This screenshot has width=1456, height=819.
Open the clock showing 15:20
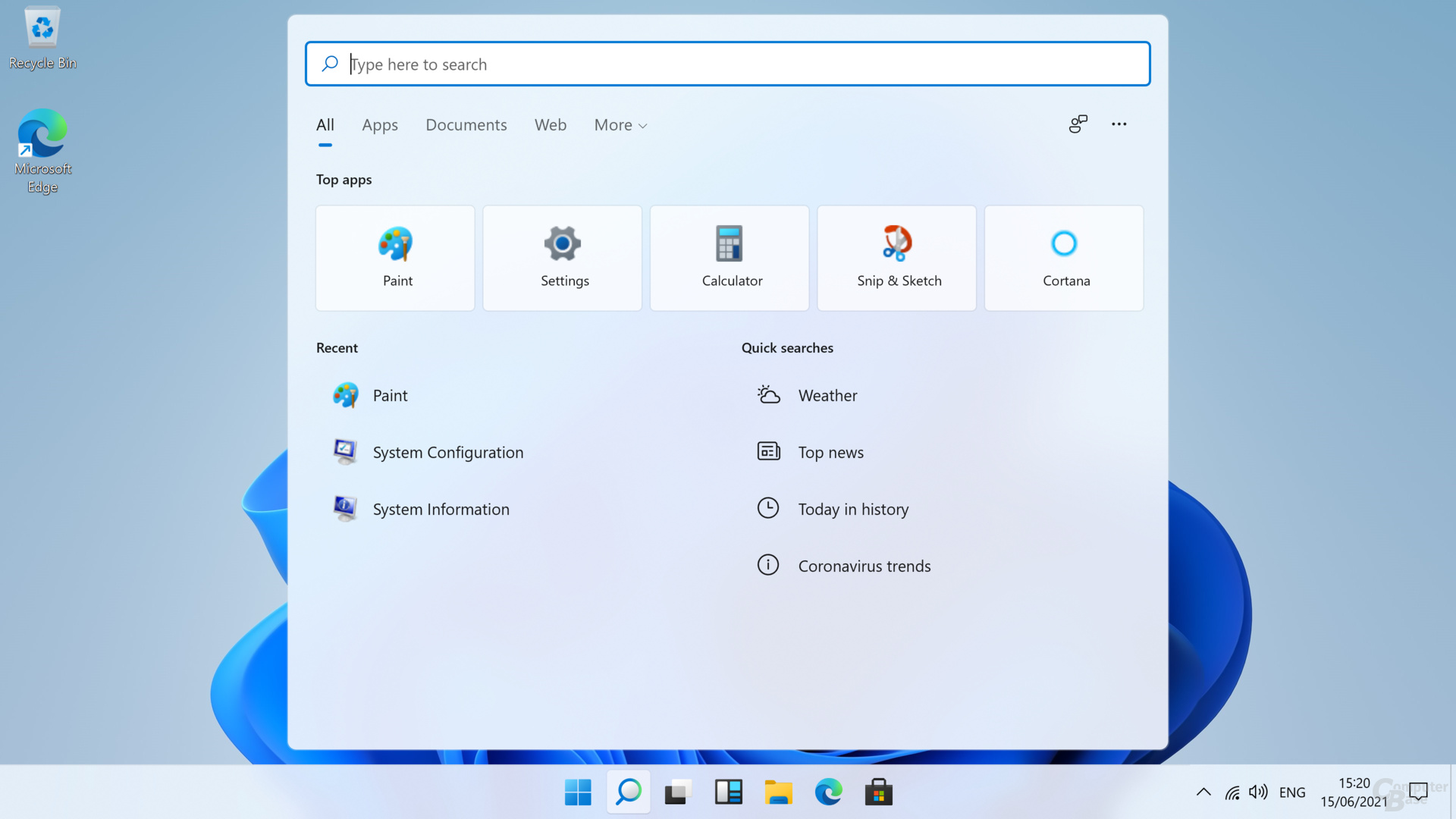[x=1354, y=792]
